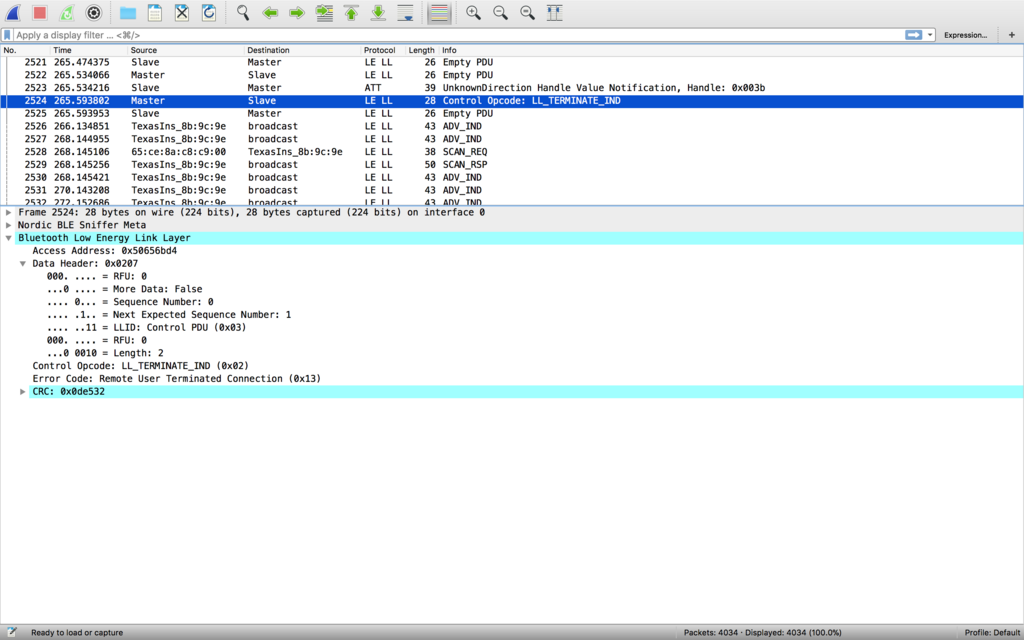1024x640 pixels.
Task: Jump to the first packet
Action: click(351, 12)
